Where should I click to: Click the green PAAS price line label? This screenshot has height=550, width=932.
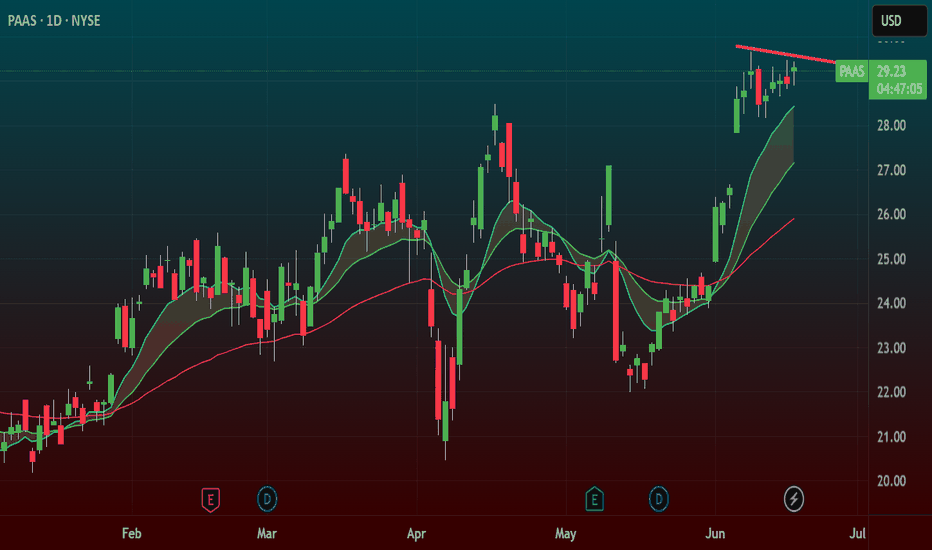[851, 71]
